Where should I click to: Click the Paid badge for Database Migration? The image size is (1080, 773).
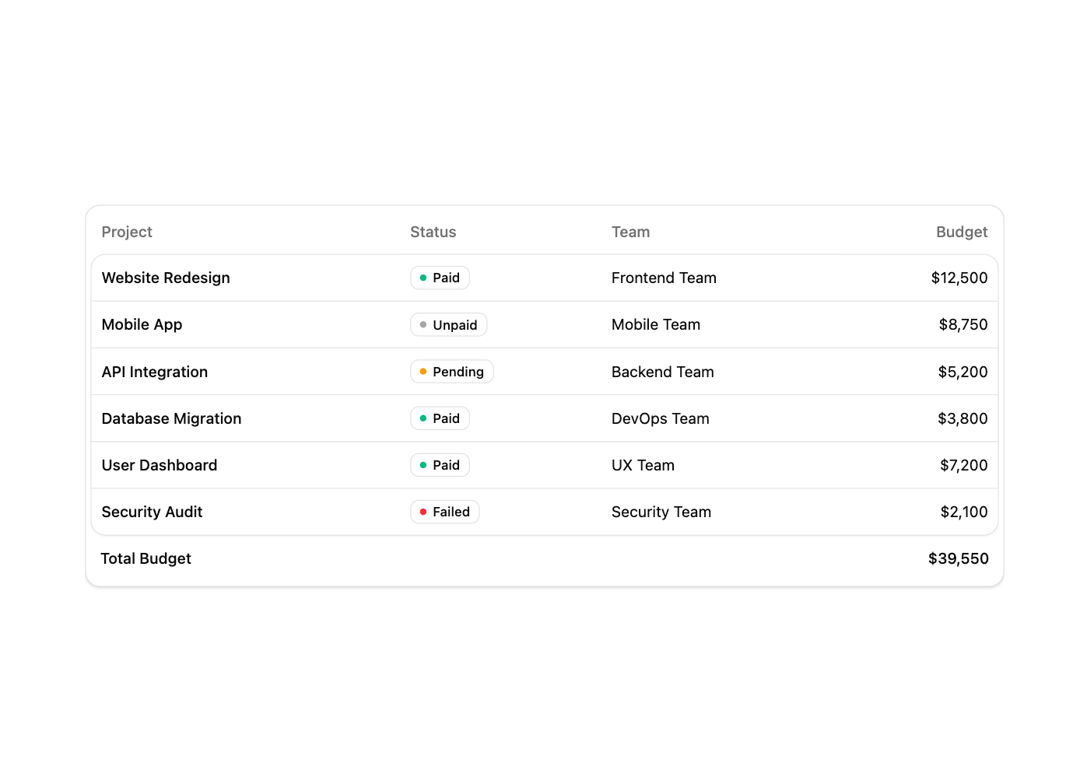439,418
